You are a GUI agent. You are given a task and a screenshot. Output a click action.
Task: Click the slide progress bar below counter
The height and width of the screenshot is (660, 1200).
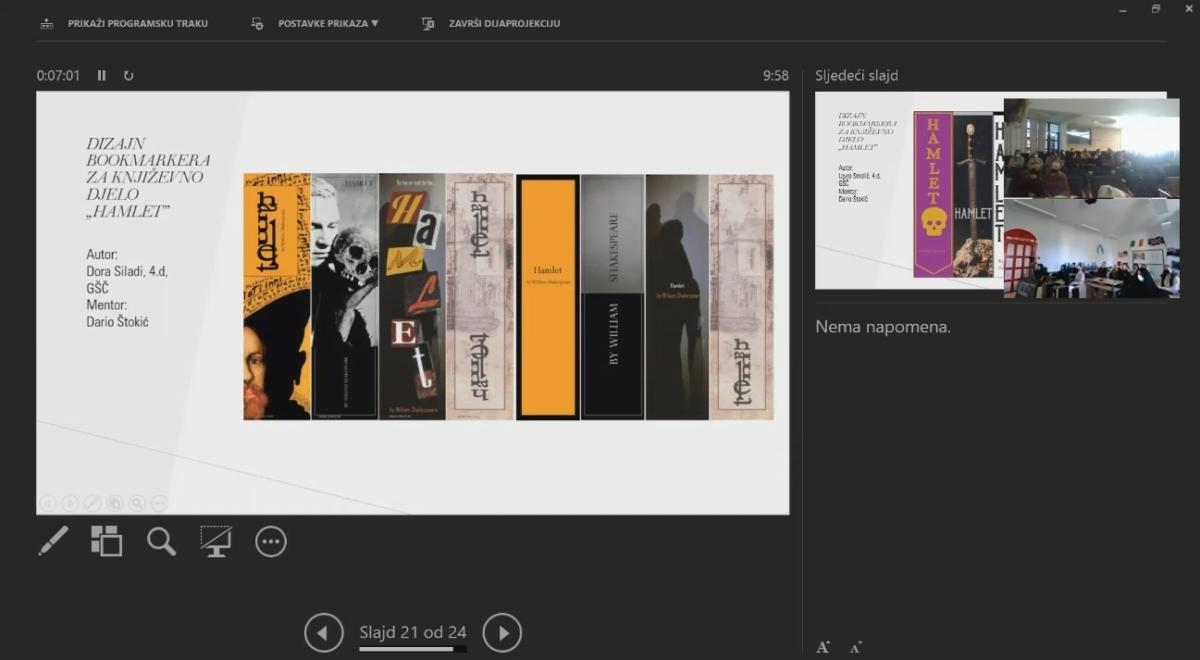(x=413, y=649)
